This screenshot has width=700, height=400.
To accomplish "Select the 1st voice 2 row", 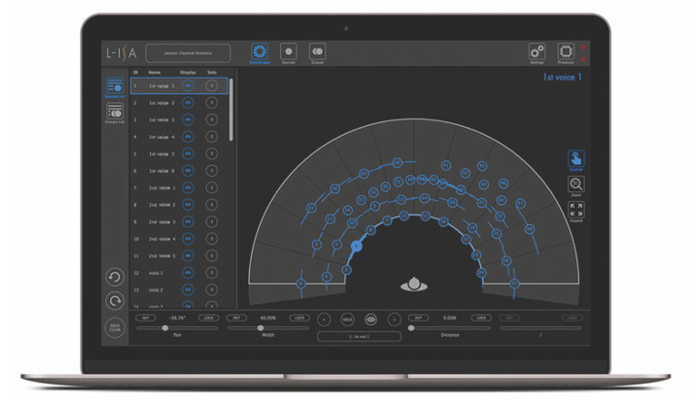I will (179, 103).
